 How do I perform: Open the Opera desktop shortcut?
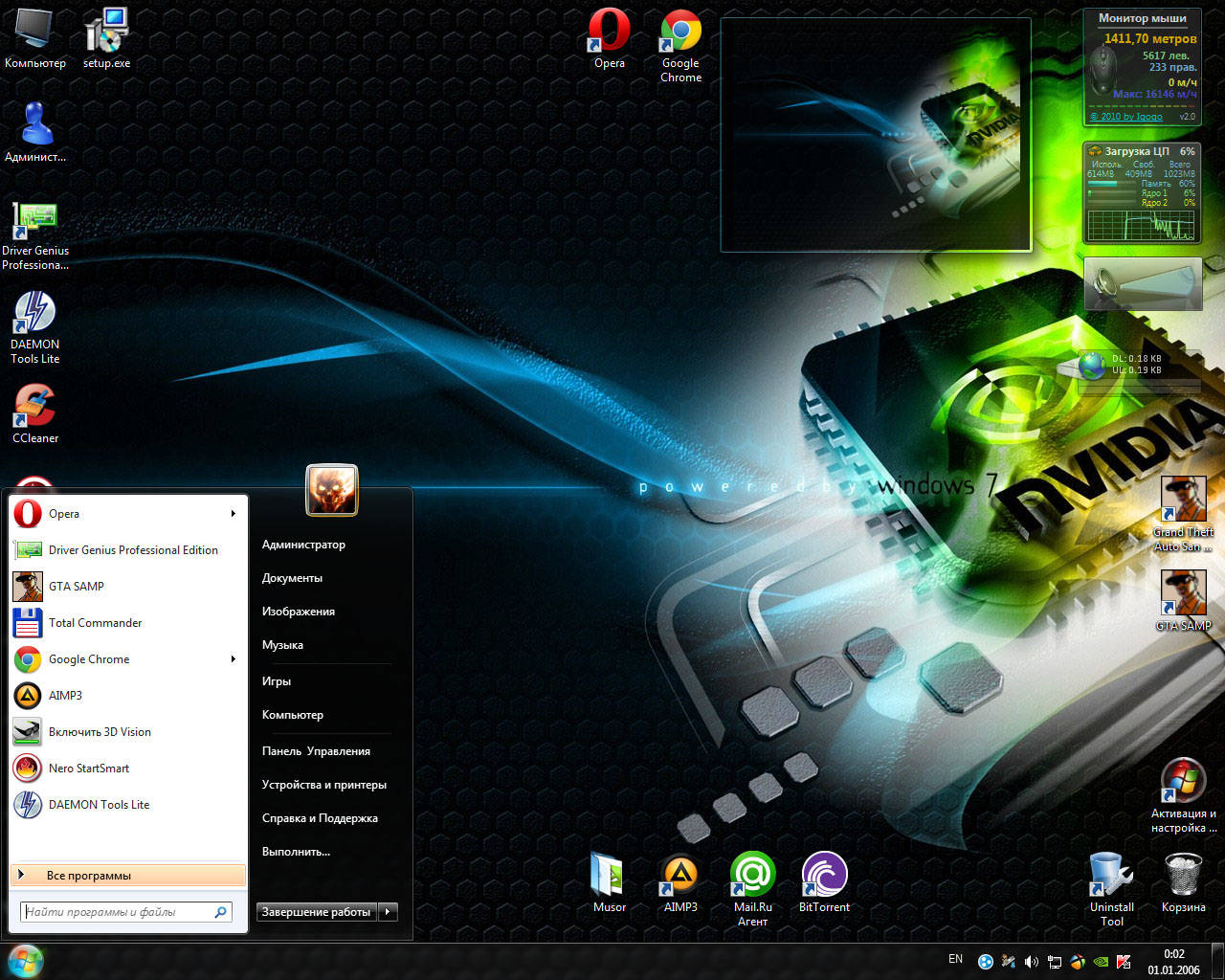pos(609,38)
